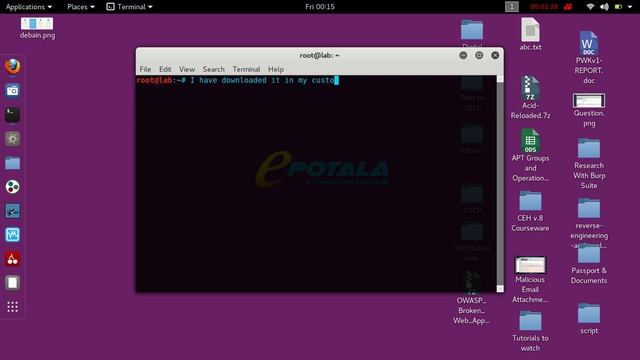The width and height of the screenshot is (640, 360).
Task: Click the Wi-Fi status icon
Action: (590, 7)
